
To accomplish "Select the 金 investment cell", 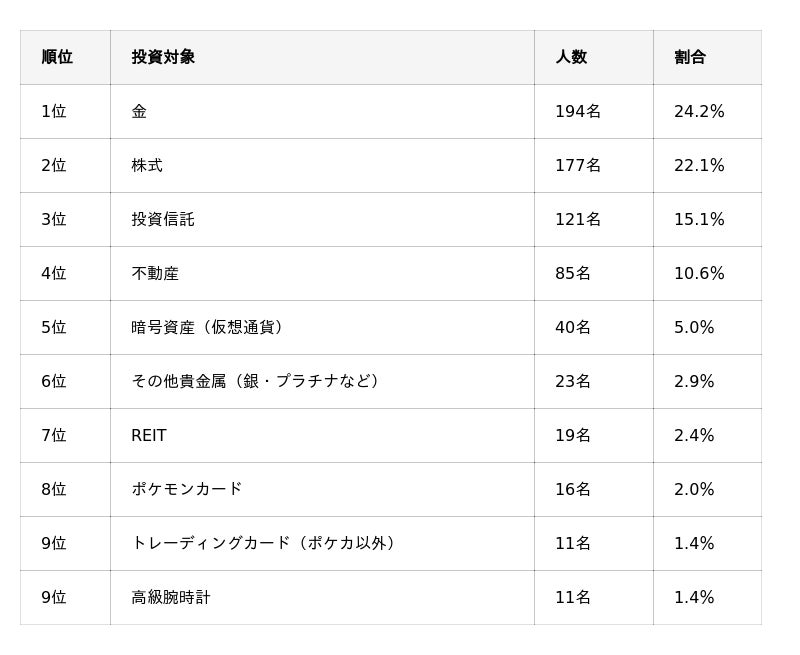I will click(x=139, y=111).
